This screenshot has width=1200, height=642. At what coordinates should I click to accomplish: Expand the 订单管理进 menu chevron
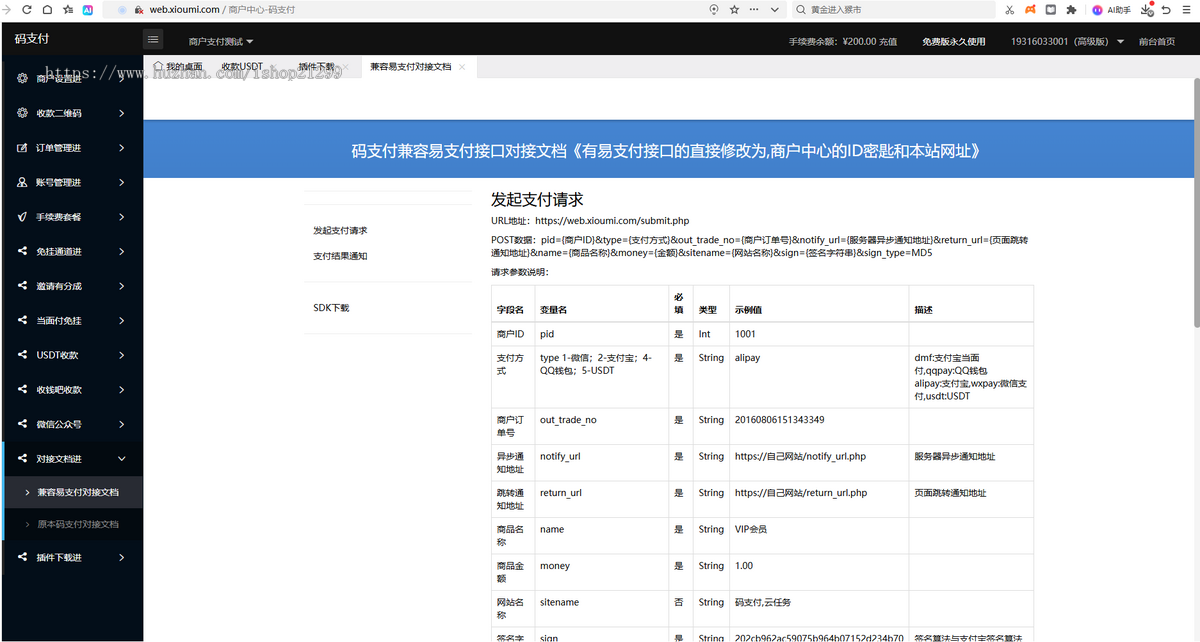coord(122,148)
